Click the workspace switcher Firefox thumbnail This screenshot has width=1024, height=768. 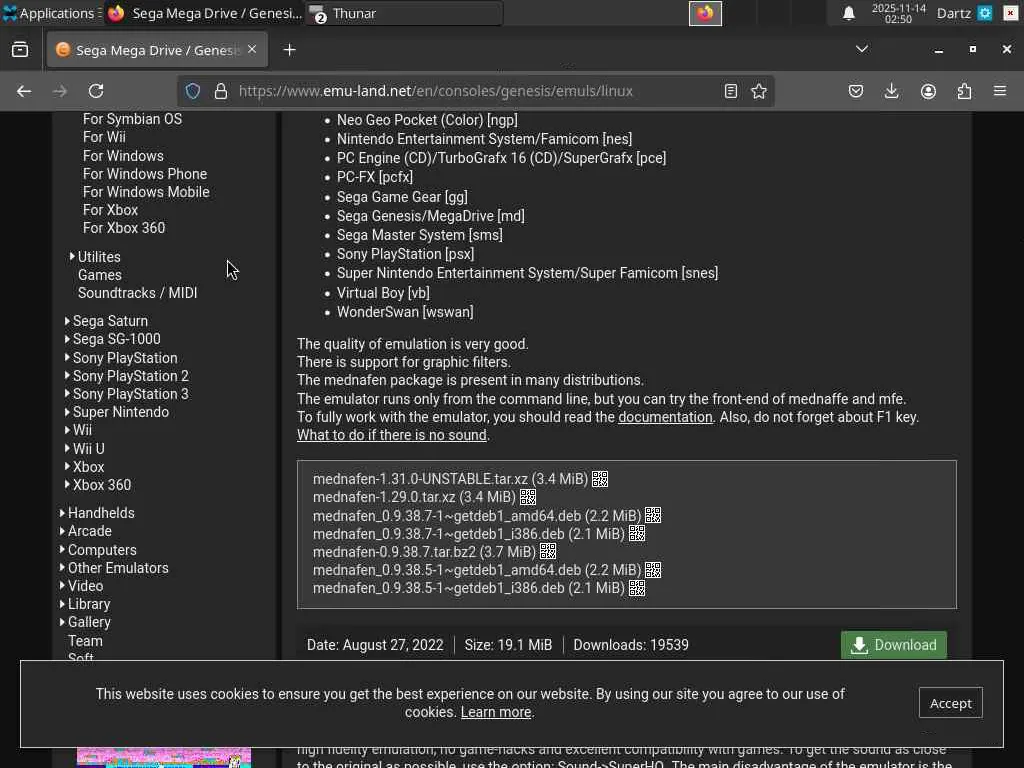[x=705, y=13]
